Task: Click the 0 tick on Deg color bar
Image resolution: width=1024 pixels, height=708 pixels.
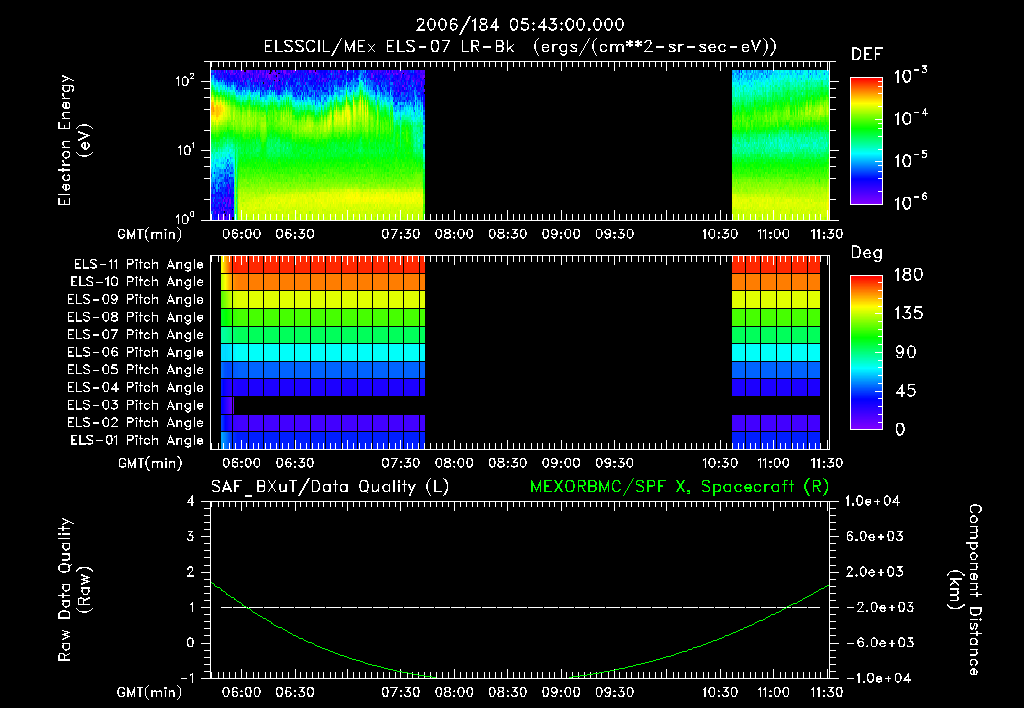Action: click(900, 430)
